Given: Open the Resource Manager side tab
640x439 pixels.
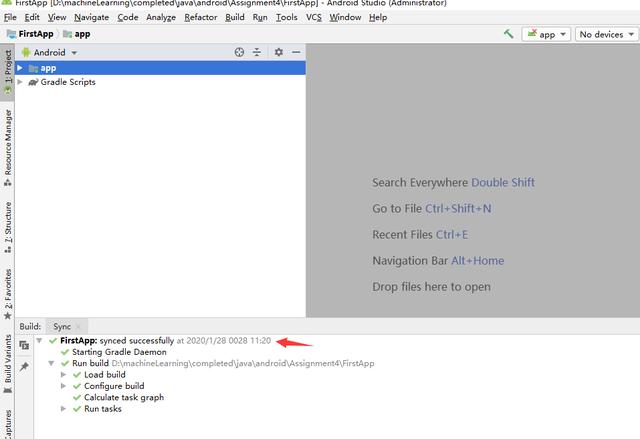Looking at the screenshot, I should (7, 148).
